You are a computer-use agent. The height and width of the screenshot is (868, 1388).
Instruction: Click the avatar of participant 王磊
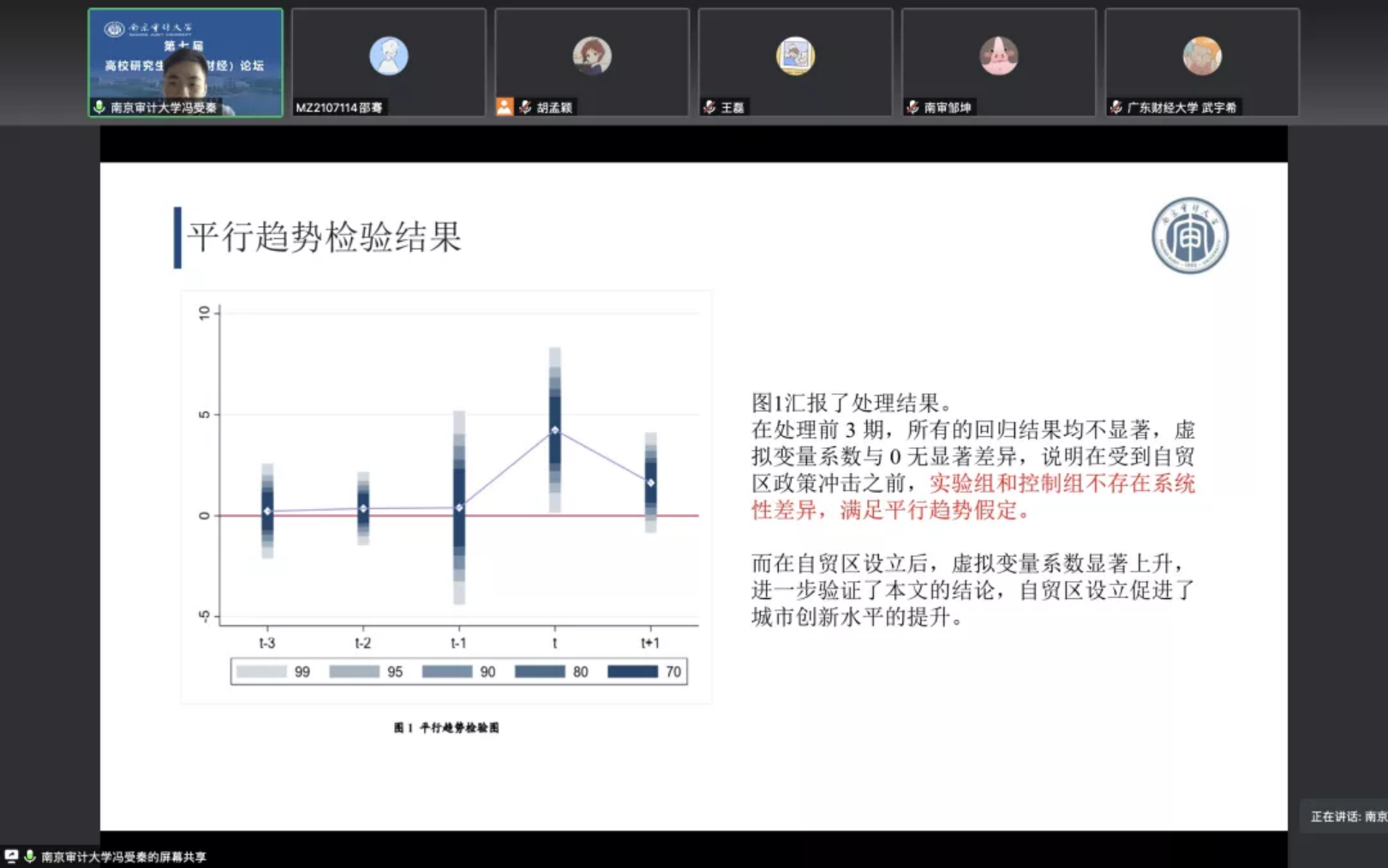794,56
